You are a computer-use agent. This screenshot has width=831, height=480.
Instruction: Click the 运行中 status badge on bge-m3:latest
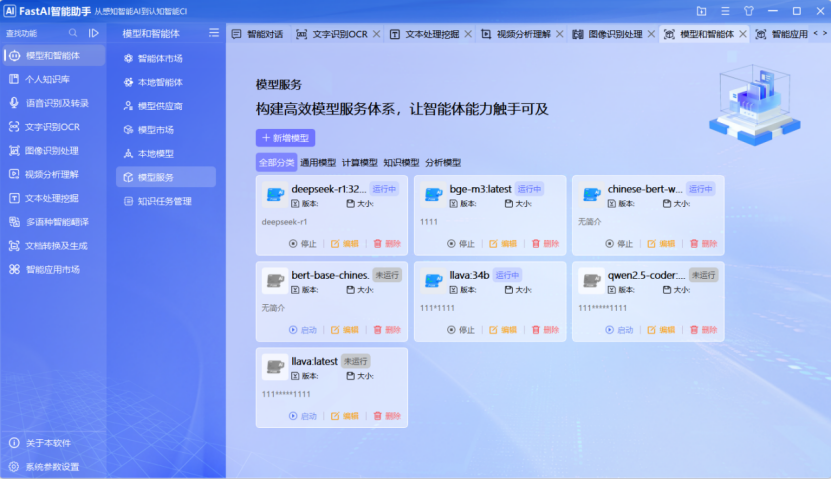click(x=529, y=189)
